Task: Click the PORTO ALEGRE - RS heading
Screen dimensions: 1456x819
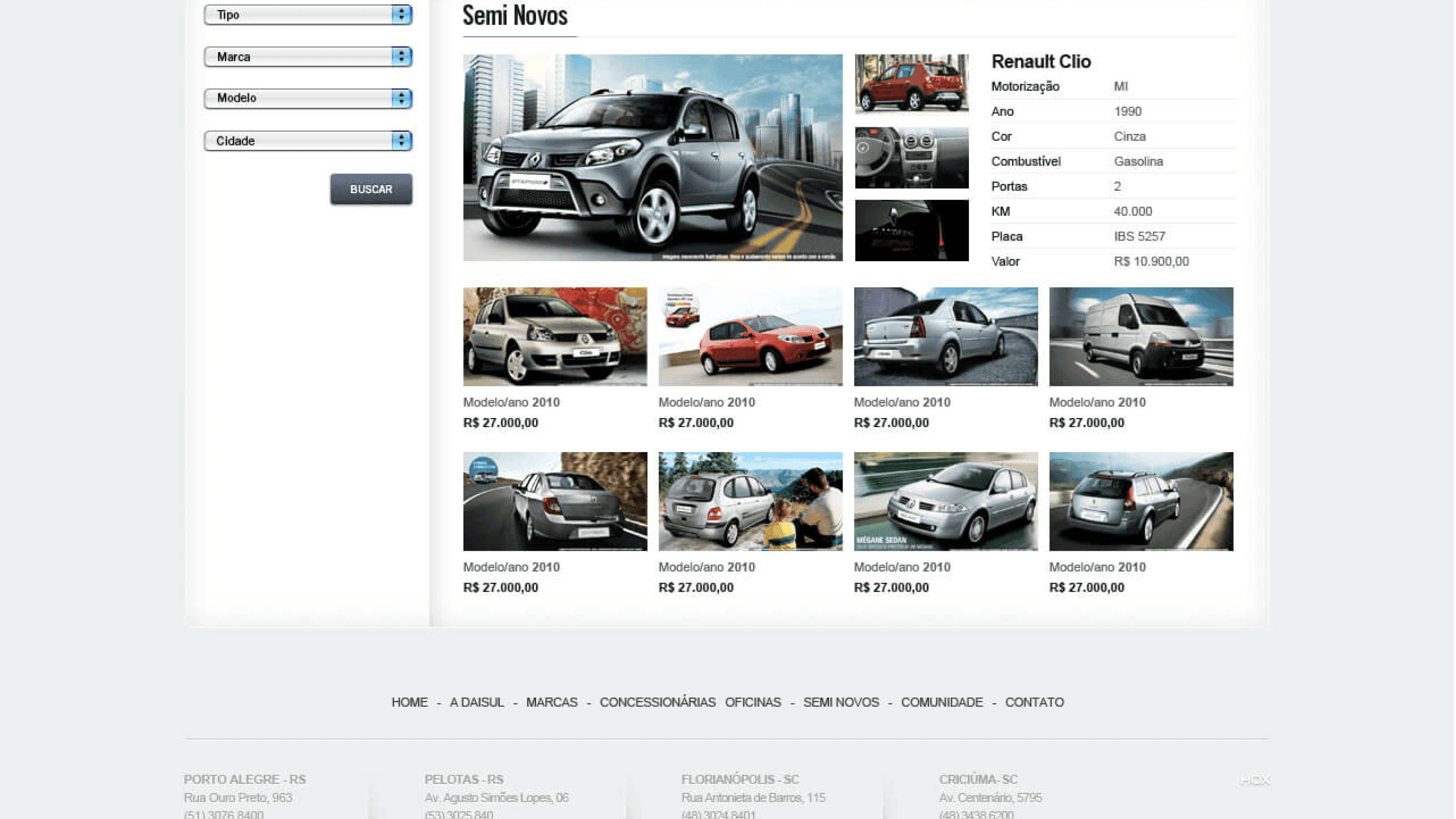Action: tap(245, 780)
